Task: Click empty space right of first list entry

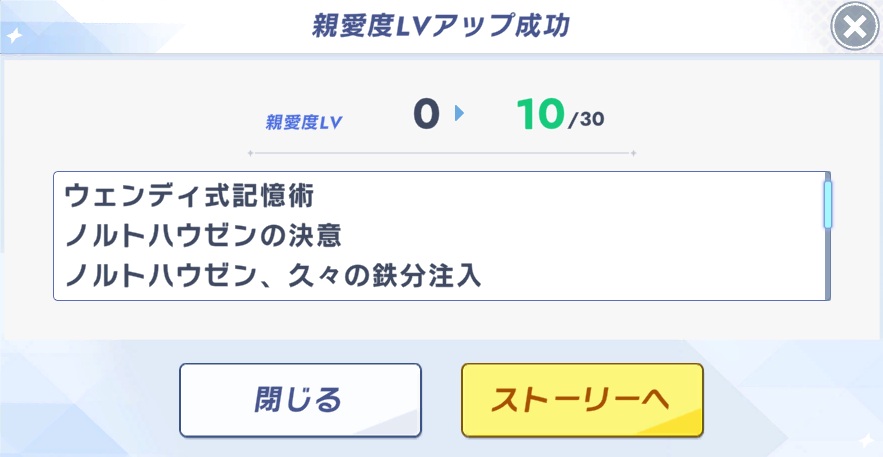Action: click(600, 196)
